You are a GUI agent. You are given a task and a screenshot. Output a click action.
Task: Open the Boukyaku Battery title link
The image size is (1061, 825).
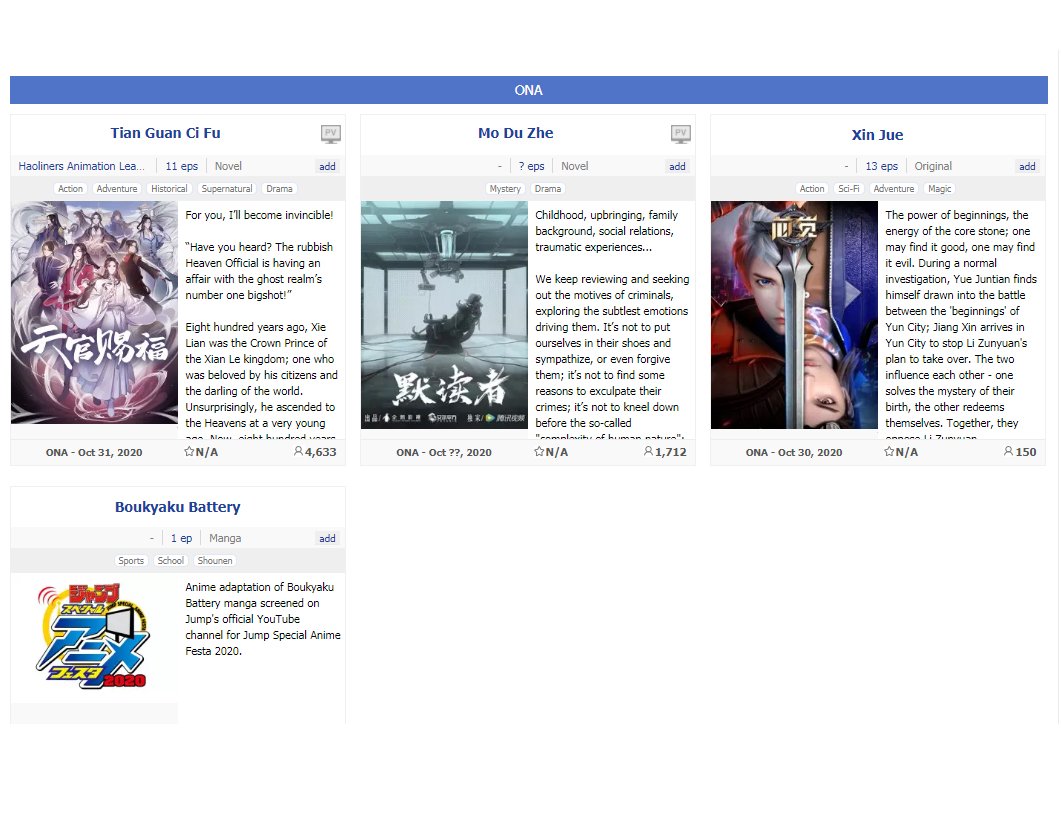(177, 507)
